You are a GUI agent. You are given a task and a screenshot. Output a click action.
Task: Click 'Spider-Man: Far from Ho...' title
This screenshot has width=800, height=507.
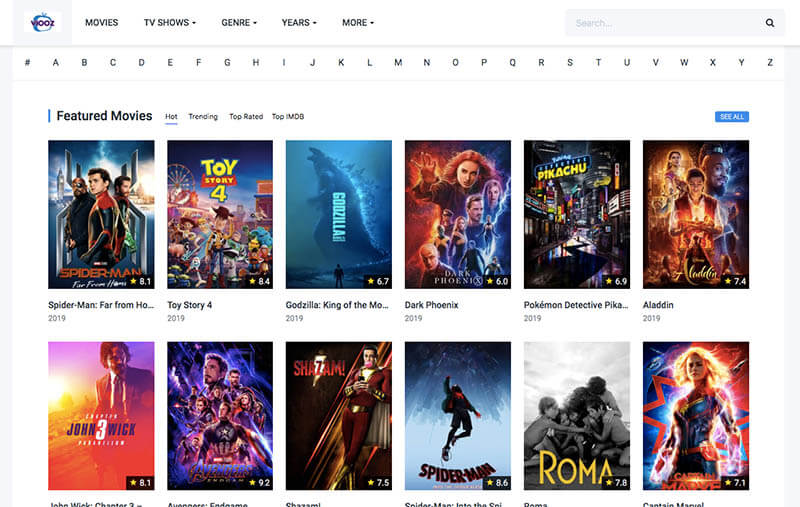[x=101, y=305]
